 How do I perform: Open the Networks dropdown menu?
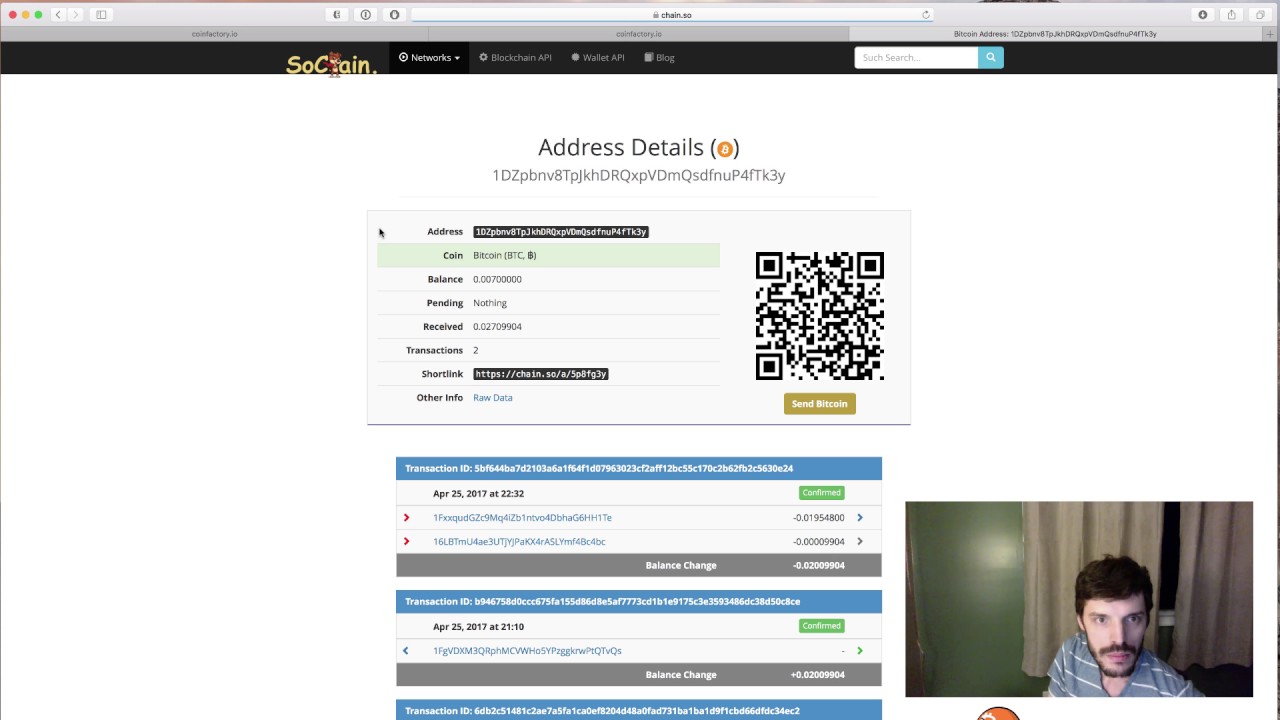[429, 58]
